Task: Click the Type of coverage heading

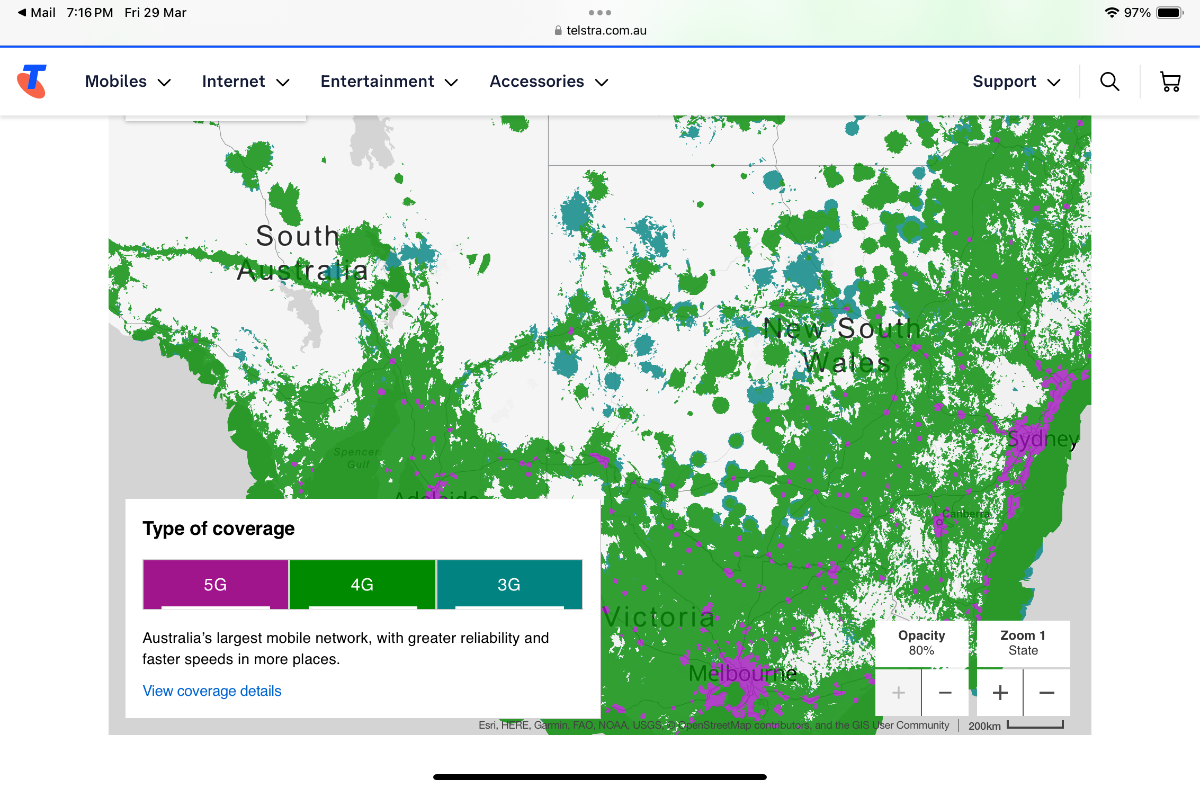Action: coord(219,529)
